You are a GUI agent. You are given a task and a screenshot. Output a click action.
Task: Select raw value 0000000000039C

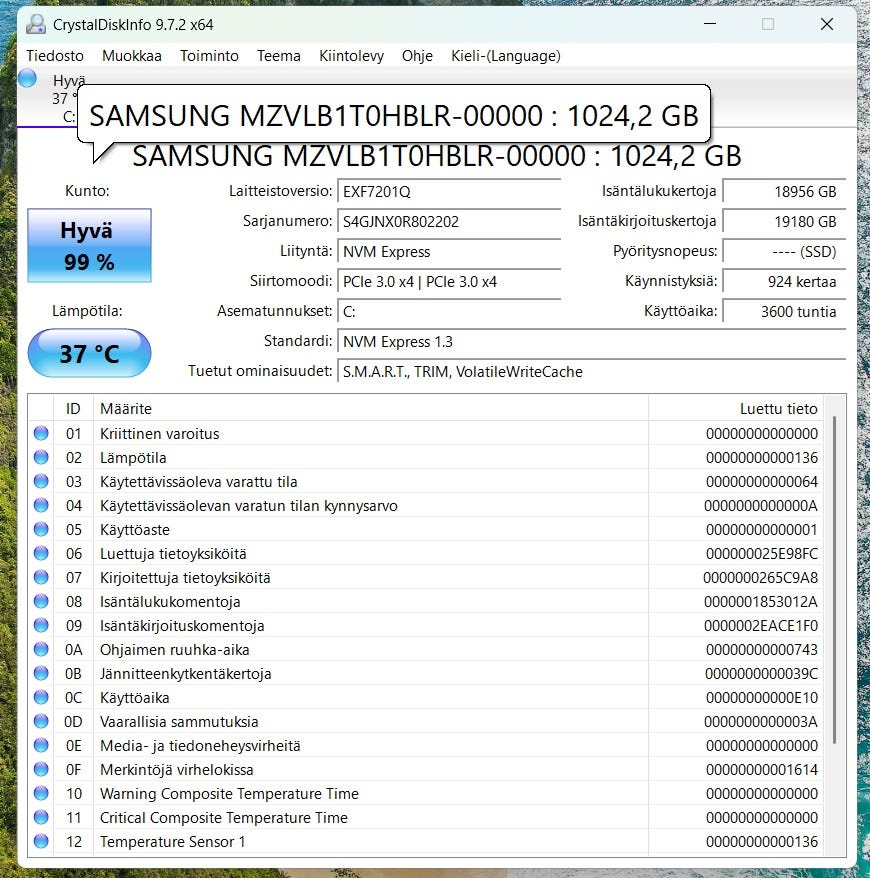coord(761,674)
